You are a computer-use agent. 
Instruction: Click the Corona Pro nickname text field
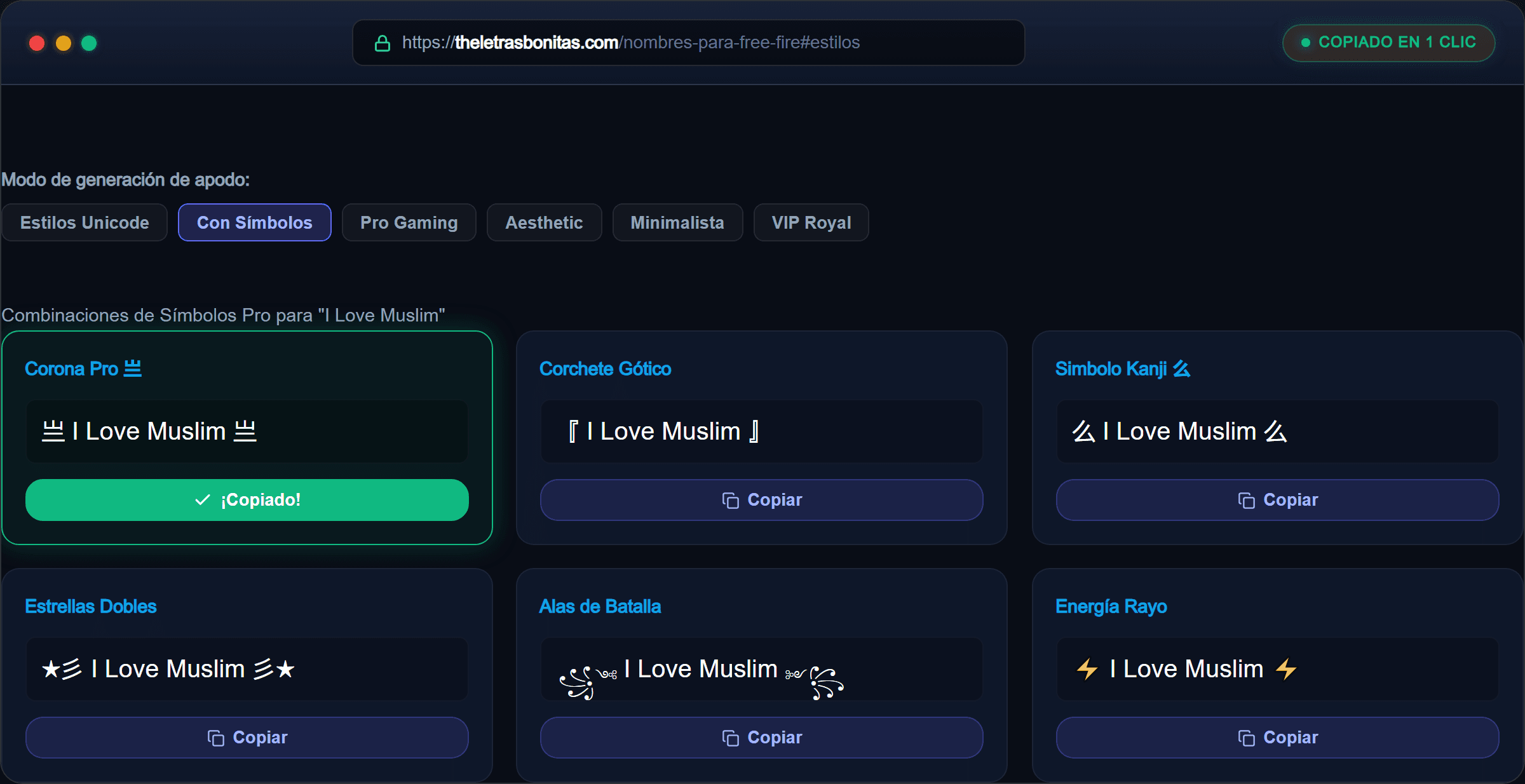[247, 431]
